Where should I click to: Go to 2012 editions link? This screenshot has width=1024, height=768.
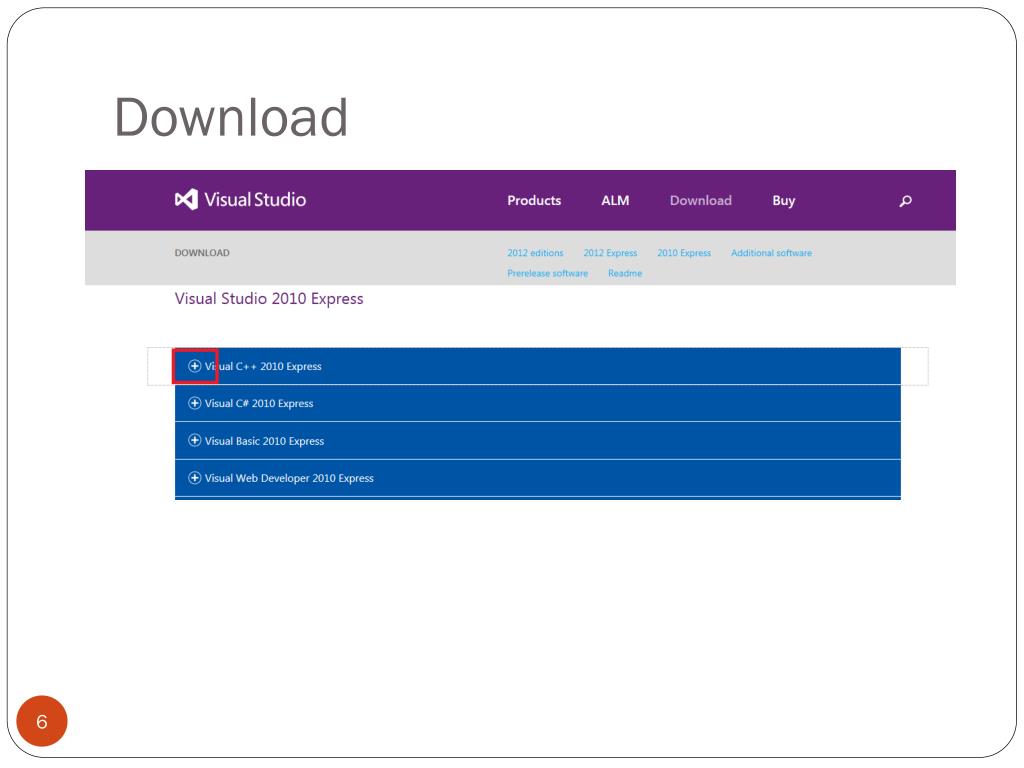click(536, 253)
